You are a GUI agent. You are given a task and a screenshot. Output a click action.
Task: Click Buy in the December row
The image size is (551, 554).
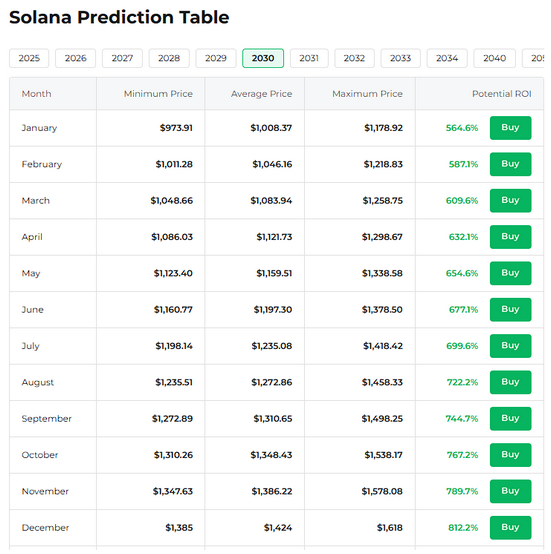pos(510,528)
